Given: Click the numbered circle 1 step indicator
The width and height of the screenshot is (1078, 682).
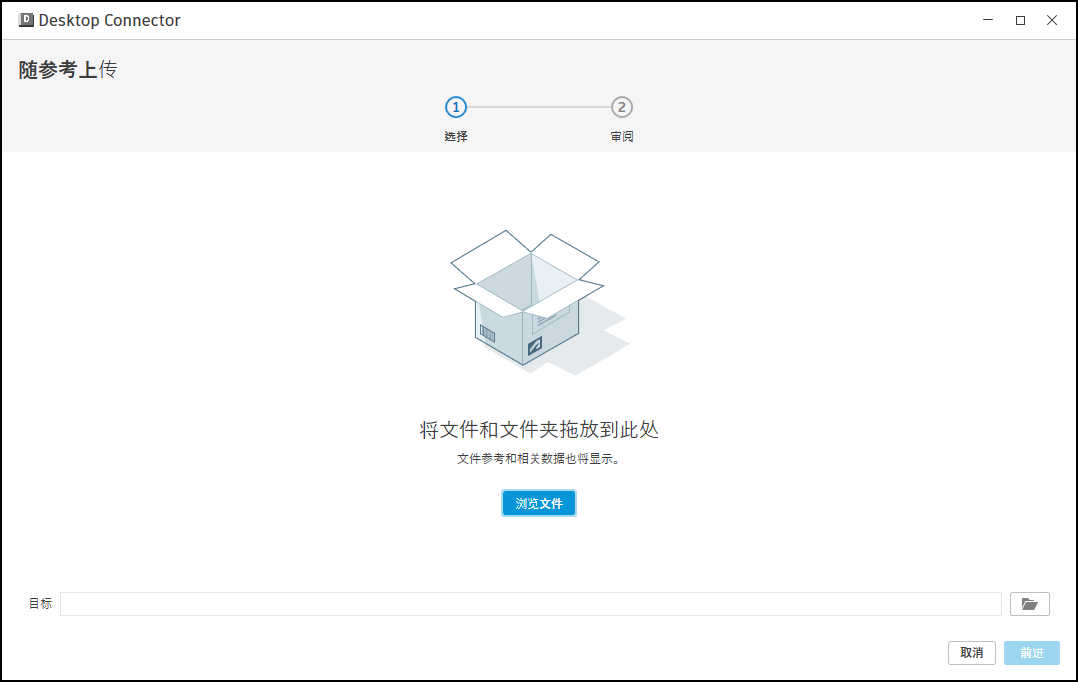Looking at the screenshot, I should click(456, 107).
